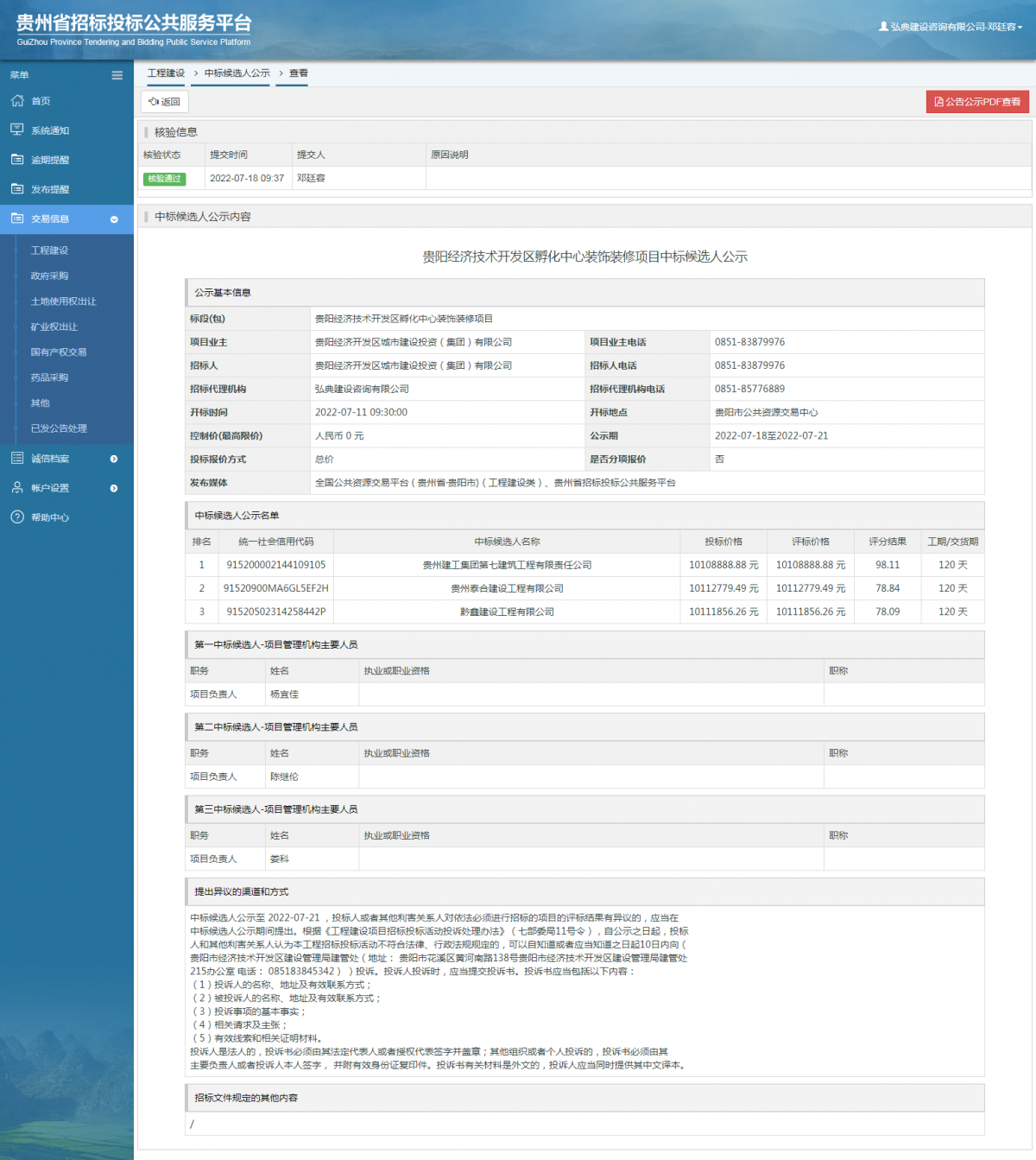Click the 帮助中心 question mark icon

[17, 517]
